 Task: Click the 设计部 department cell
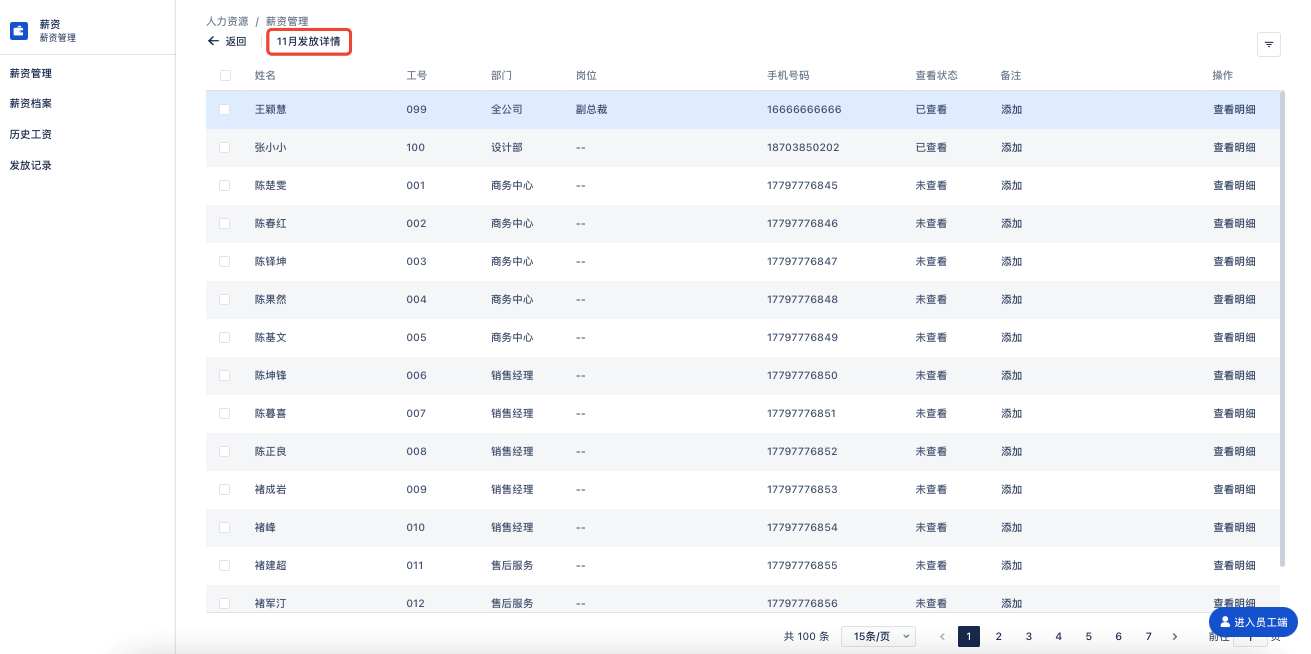507,147
